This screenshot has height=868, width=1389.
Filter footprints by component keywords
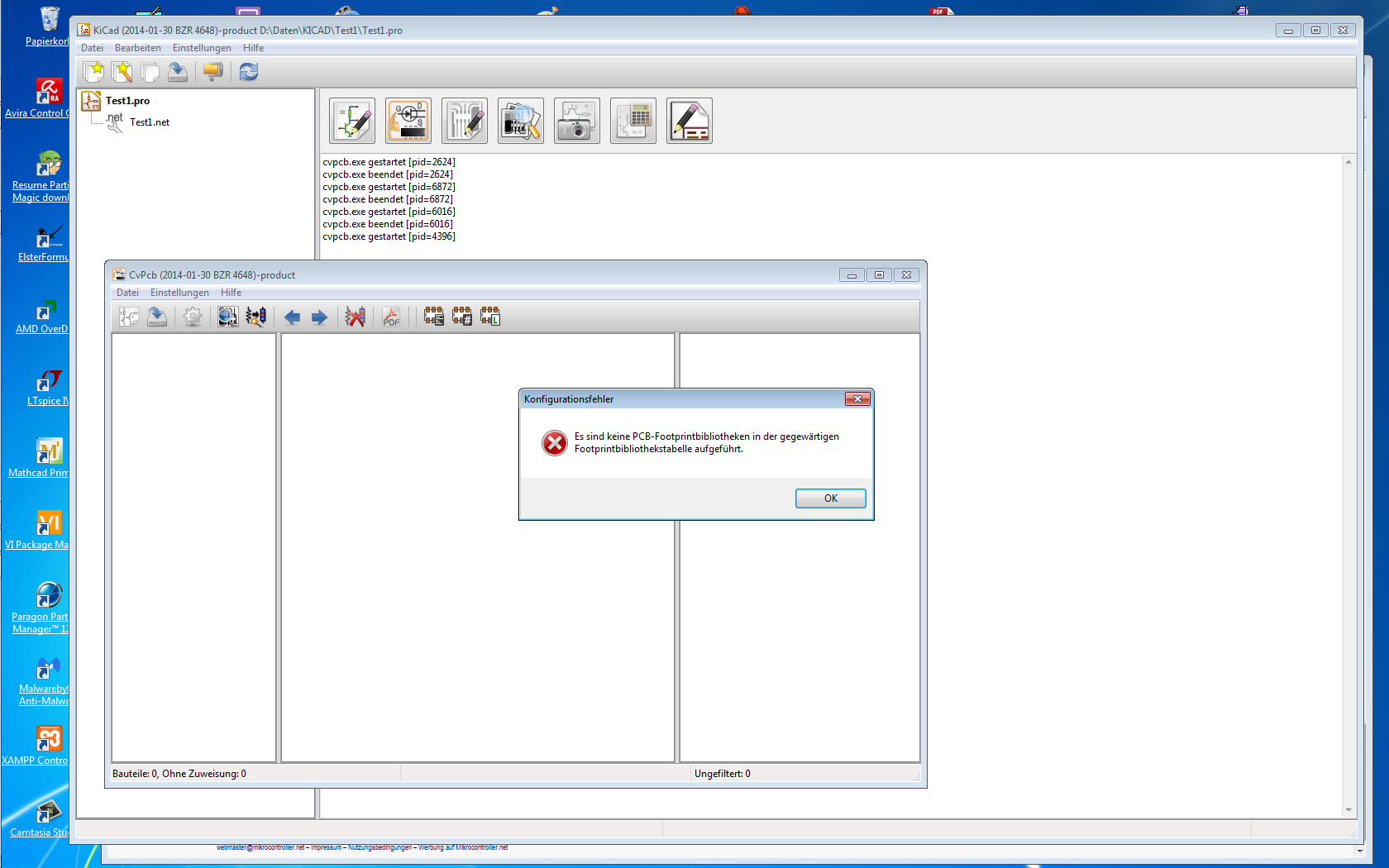(x=434, y=317)
